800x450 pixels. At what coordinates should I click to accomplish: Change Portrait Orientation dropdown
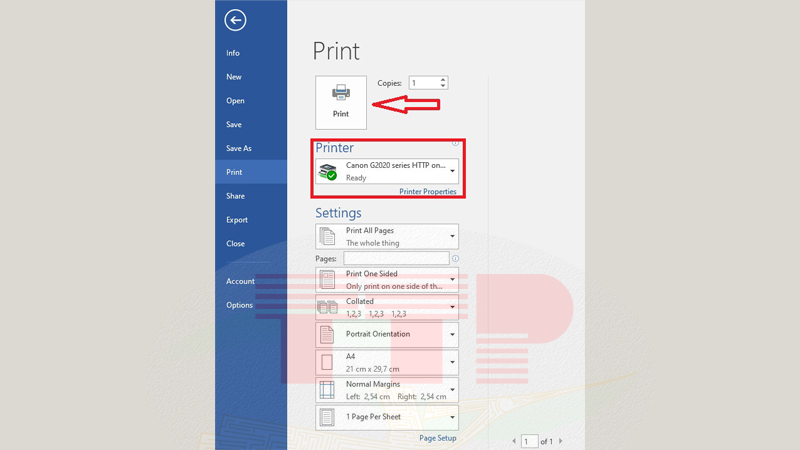coord(387,334)
